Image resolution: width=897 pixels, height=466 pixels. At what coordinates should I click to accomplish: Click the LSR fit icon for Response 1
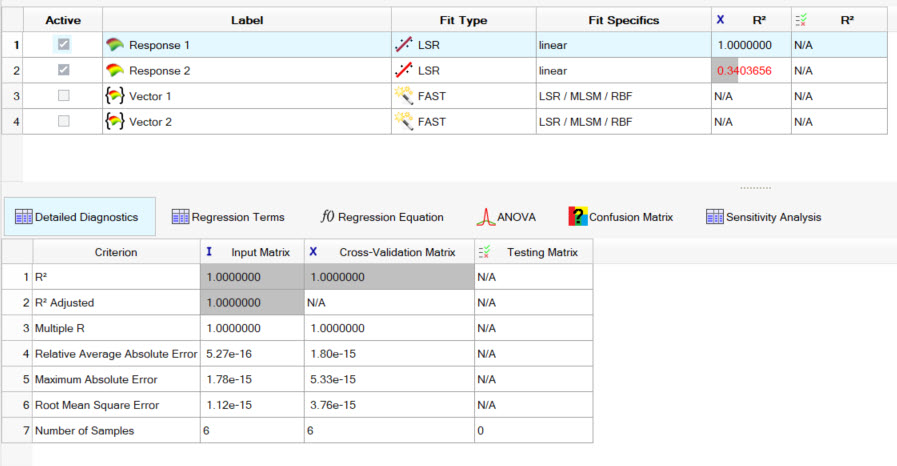click(404, 45)
